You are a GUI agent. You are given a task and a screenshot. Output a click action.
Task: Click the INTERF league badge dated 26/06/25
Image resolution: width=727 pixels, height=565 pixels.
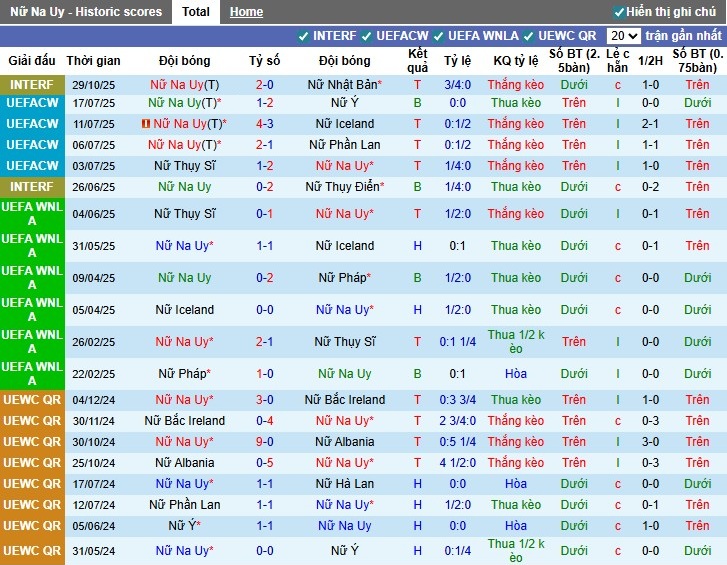click(x=32, y=187)
